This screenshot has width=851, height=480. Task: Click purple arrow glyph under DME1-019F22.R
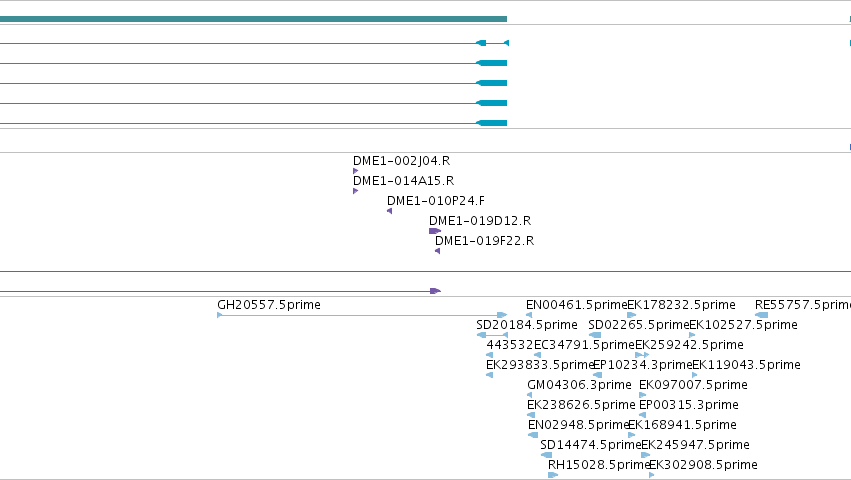pos(437,251)
